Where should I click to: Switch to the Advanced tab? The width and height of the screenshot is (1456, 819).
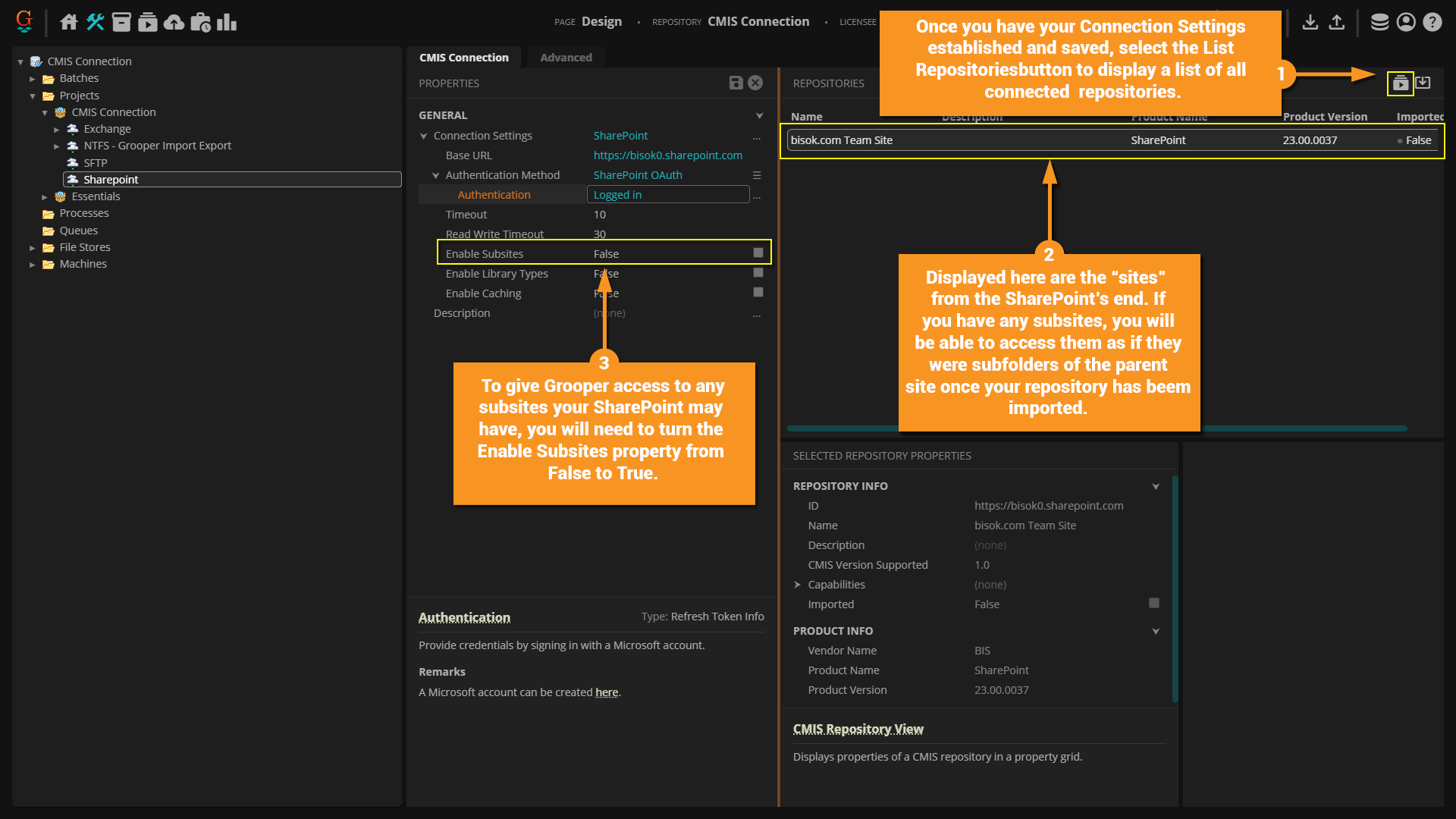point(566,58)
